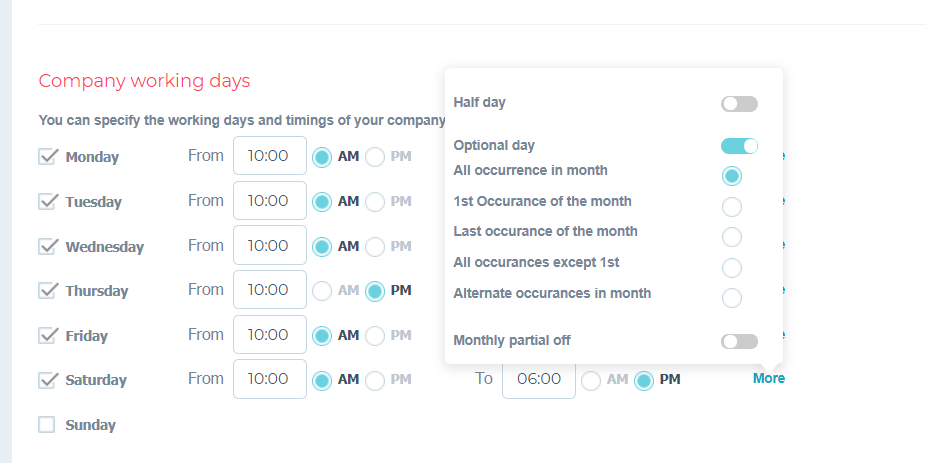Check the Sunday checkbox

tap(47, 425)
